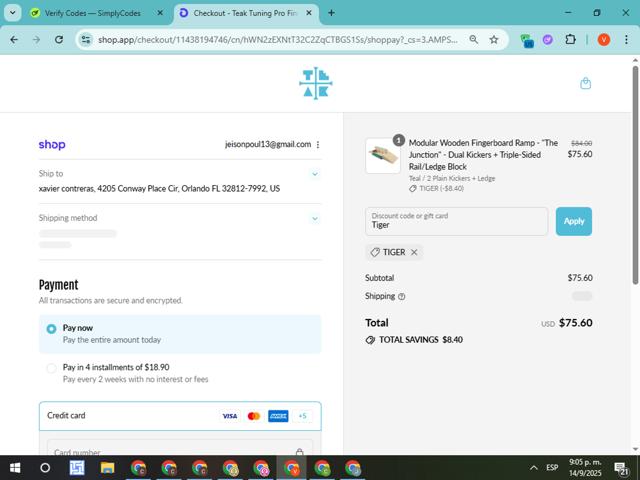
Task: Open site information icon in the address bar
Action: point(86,40)
